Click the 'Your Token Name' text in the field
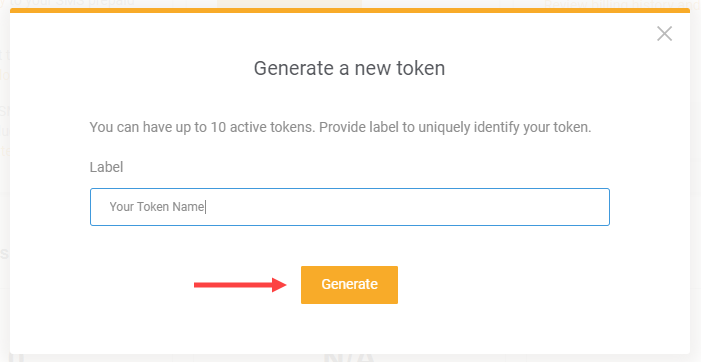 point(157,207)
